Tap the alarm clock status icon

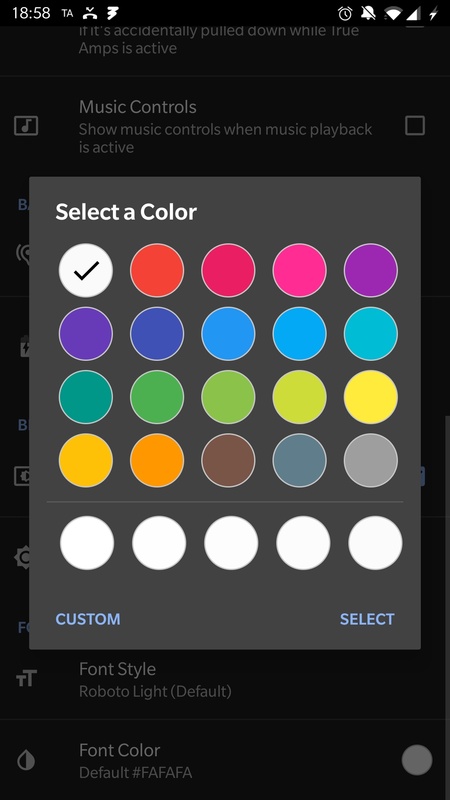coord(345,13)
